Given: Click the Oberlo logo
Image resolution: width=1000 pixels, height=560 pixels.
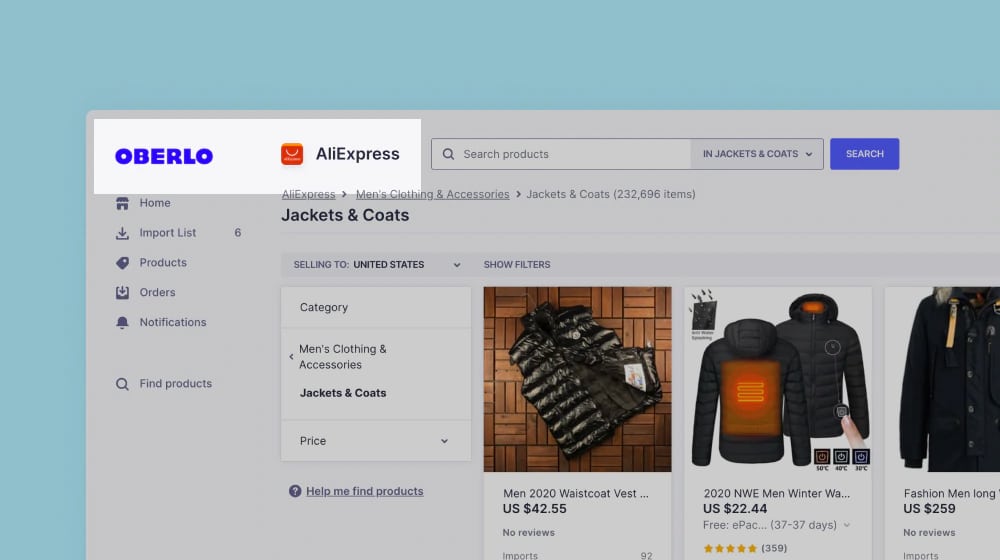Looking at the screenshot, I should pos(164,156).
